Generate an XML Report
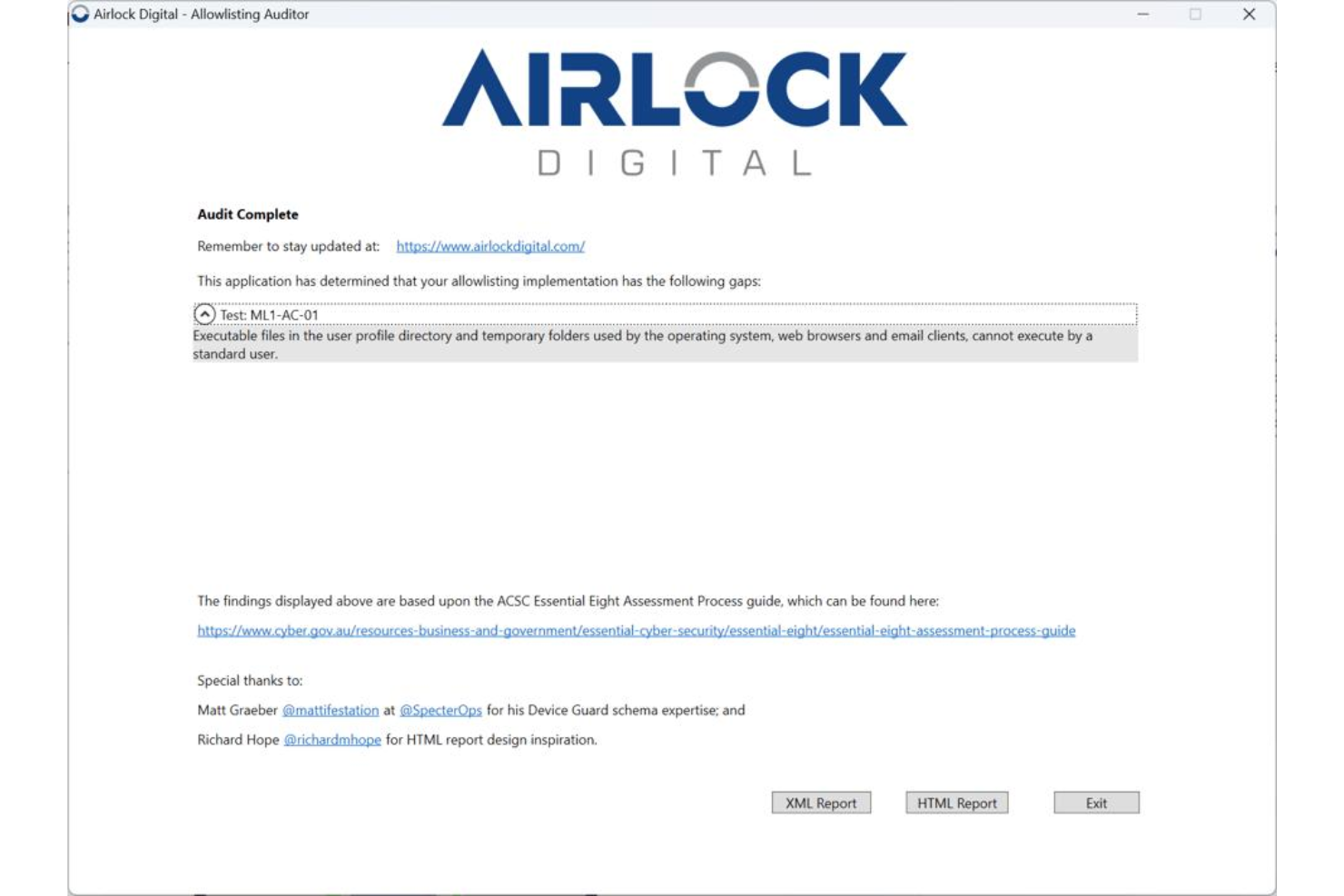The width and height of the screenshot is (1344, 896). pyautogui.click(x=821, y=802)
